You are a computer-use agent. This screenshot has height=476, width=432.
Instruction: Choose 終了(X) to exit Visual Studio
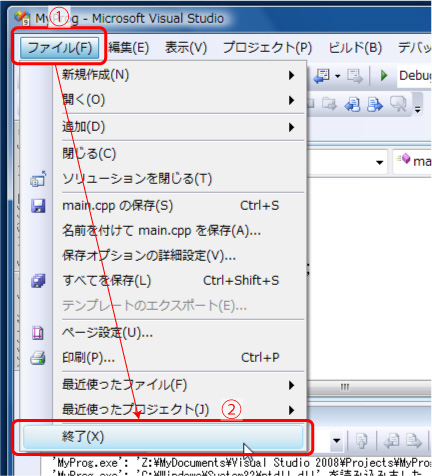163,437
